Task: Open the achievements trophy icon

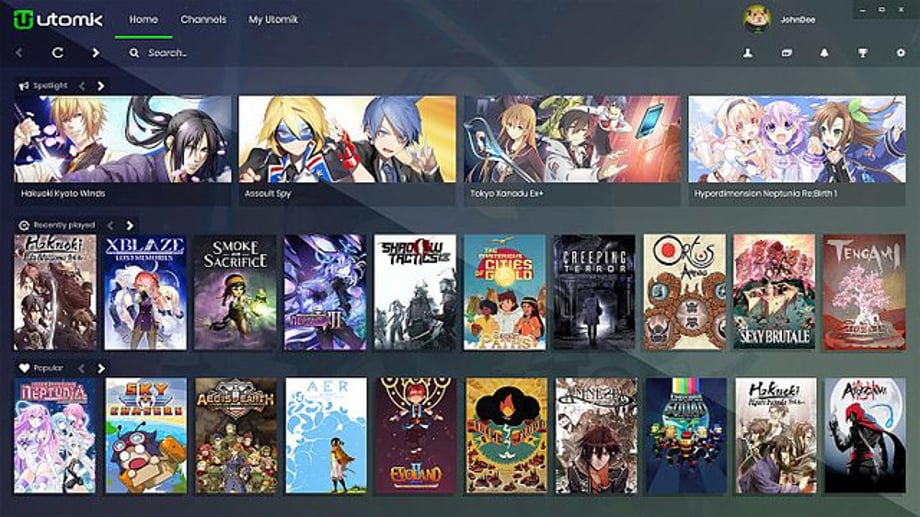Action: [x=862, y=53]
